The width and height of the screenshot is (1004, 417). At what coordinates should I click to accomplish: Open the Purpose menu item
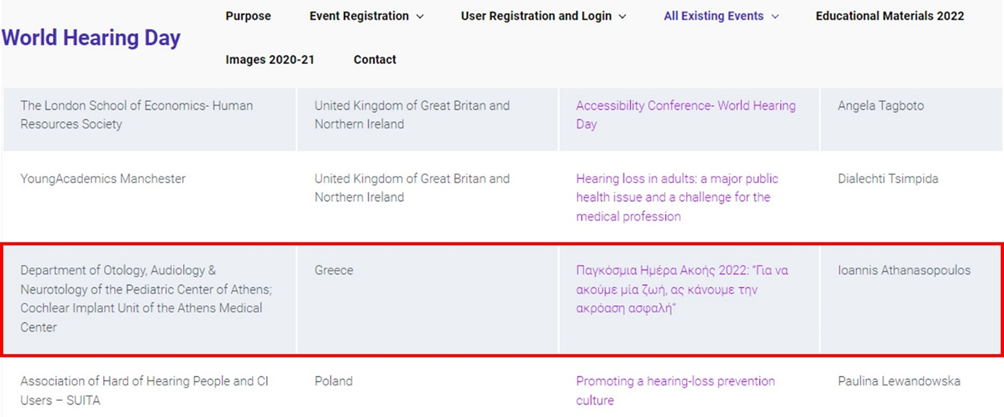[x=248, y=16]
